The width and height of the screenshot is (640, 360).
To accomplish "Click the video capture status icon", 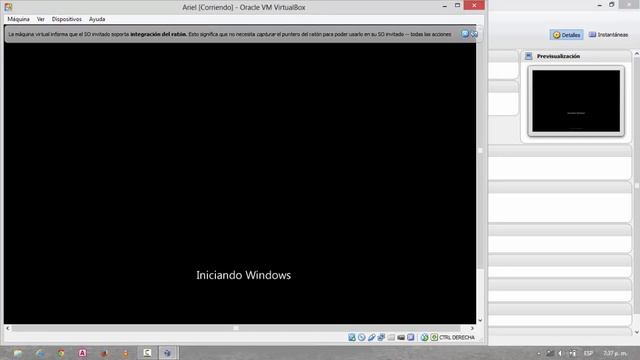I will (x=401, y=337).
